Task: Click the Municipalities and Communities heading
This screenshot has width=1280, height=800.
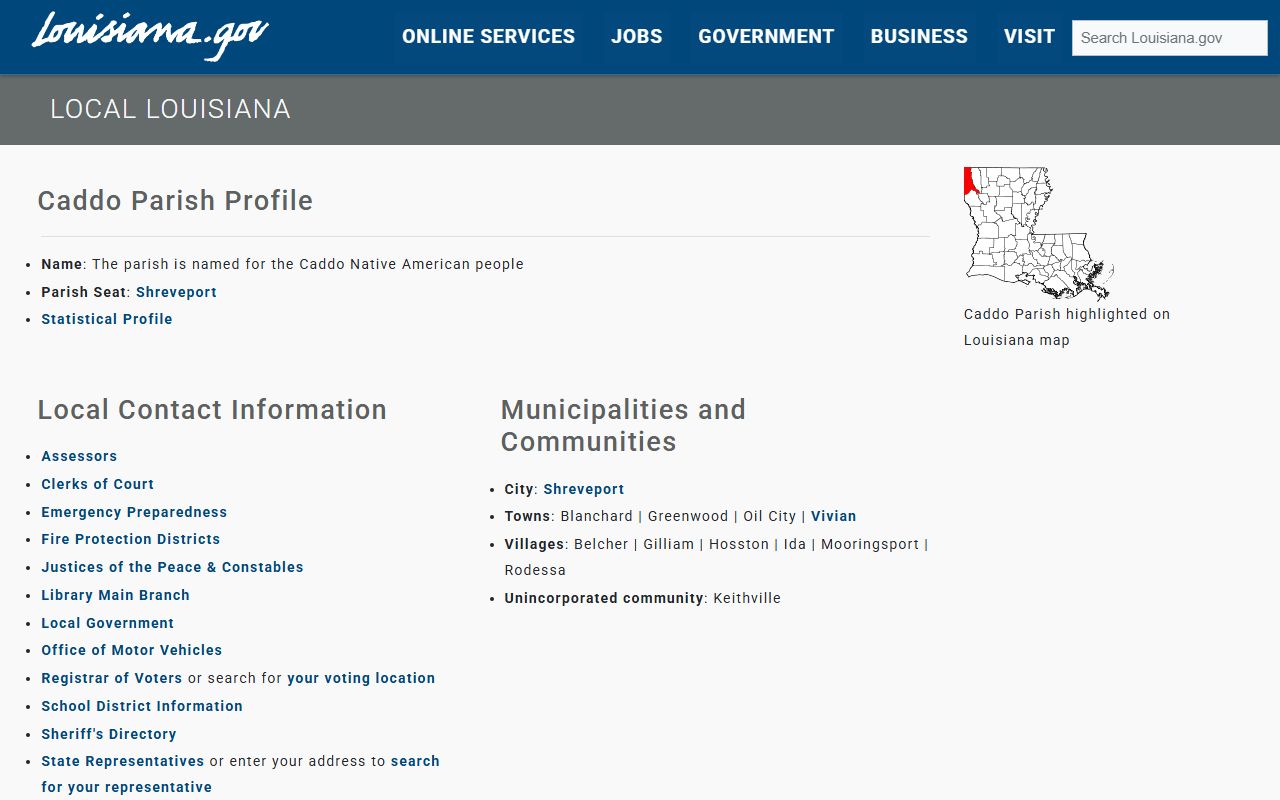Action: [623, 426]
